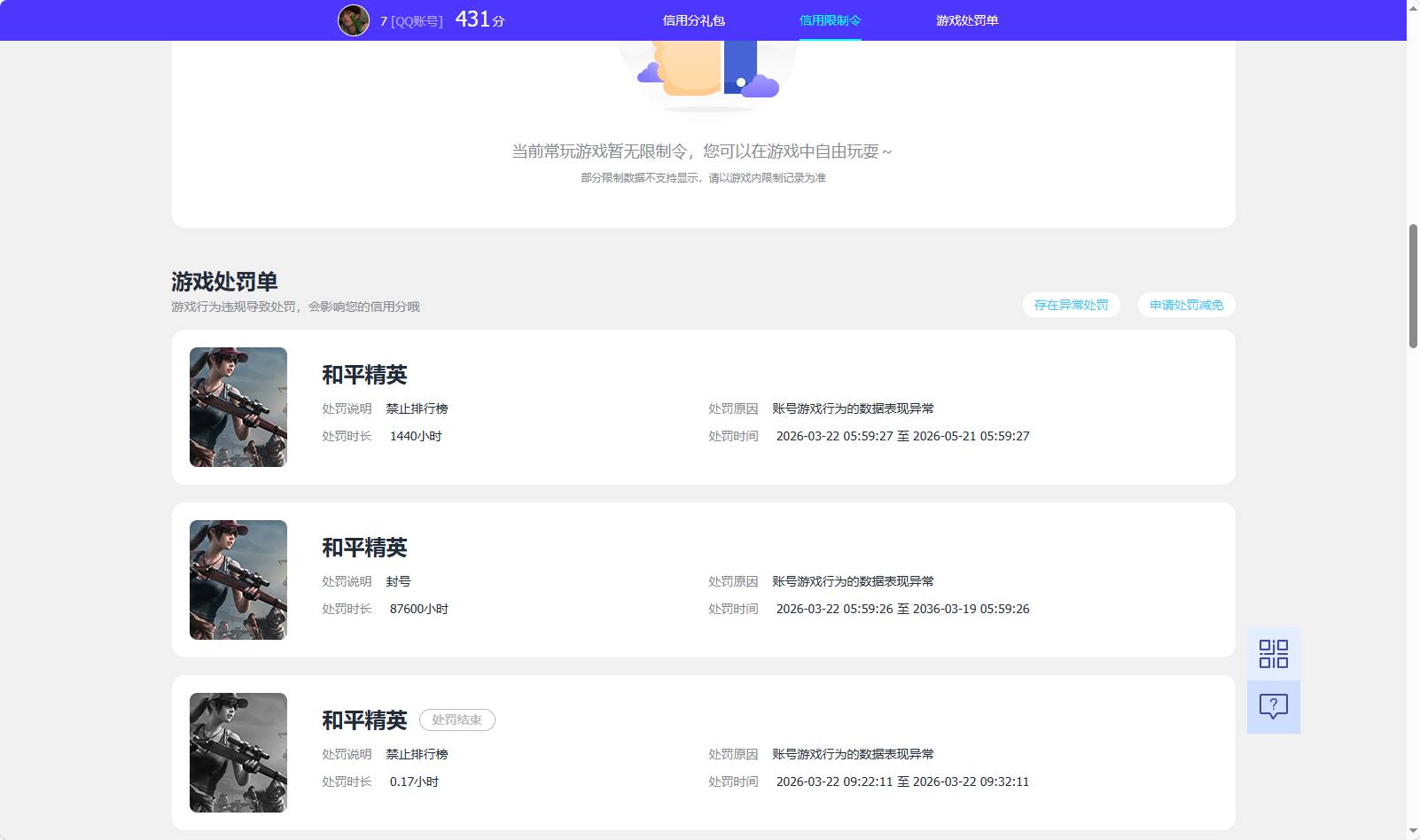The height and width of the screenshot is (840, 1420).
Task: Click the 游戏处罚单 section heading
Action: [x=224, y=282]
